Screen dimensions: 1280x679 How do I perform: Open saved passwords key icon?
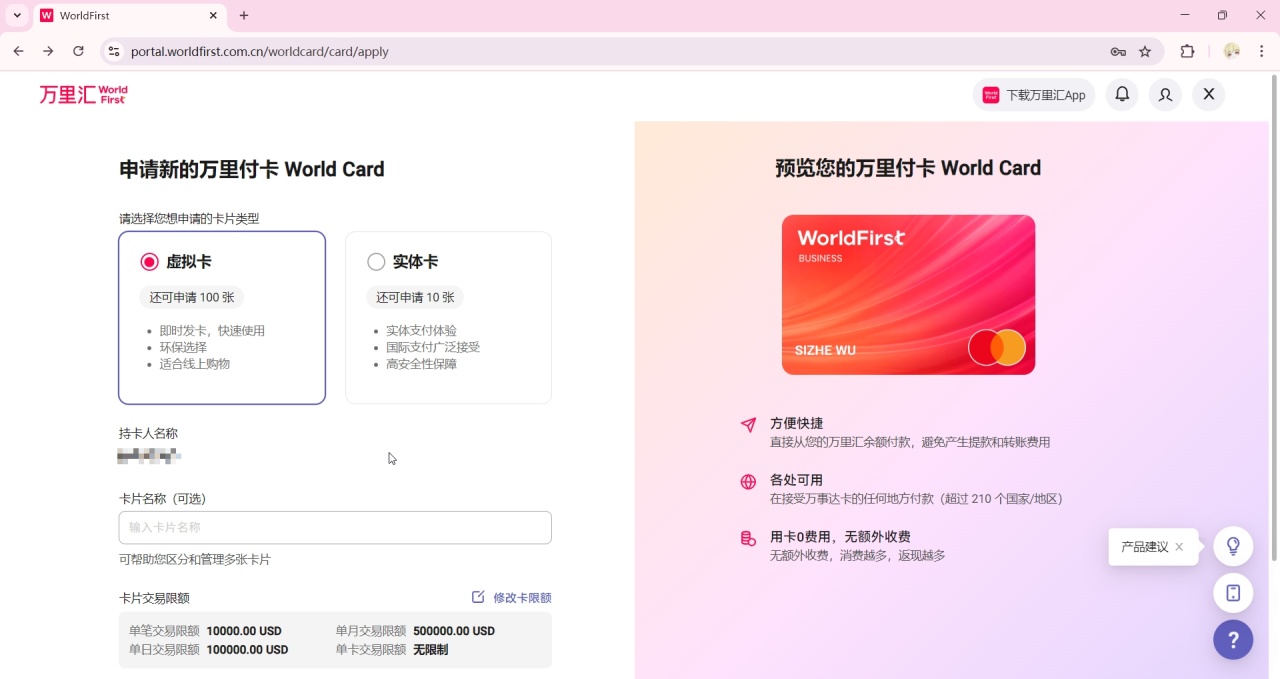tap(1118, 52)
